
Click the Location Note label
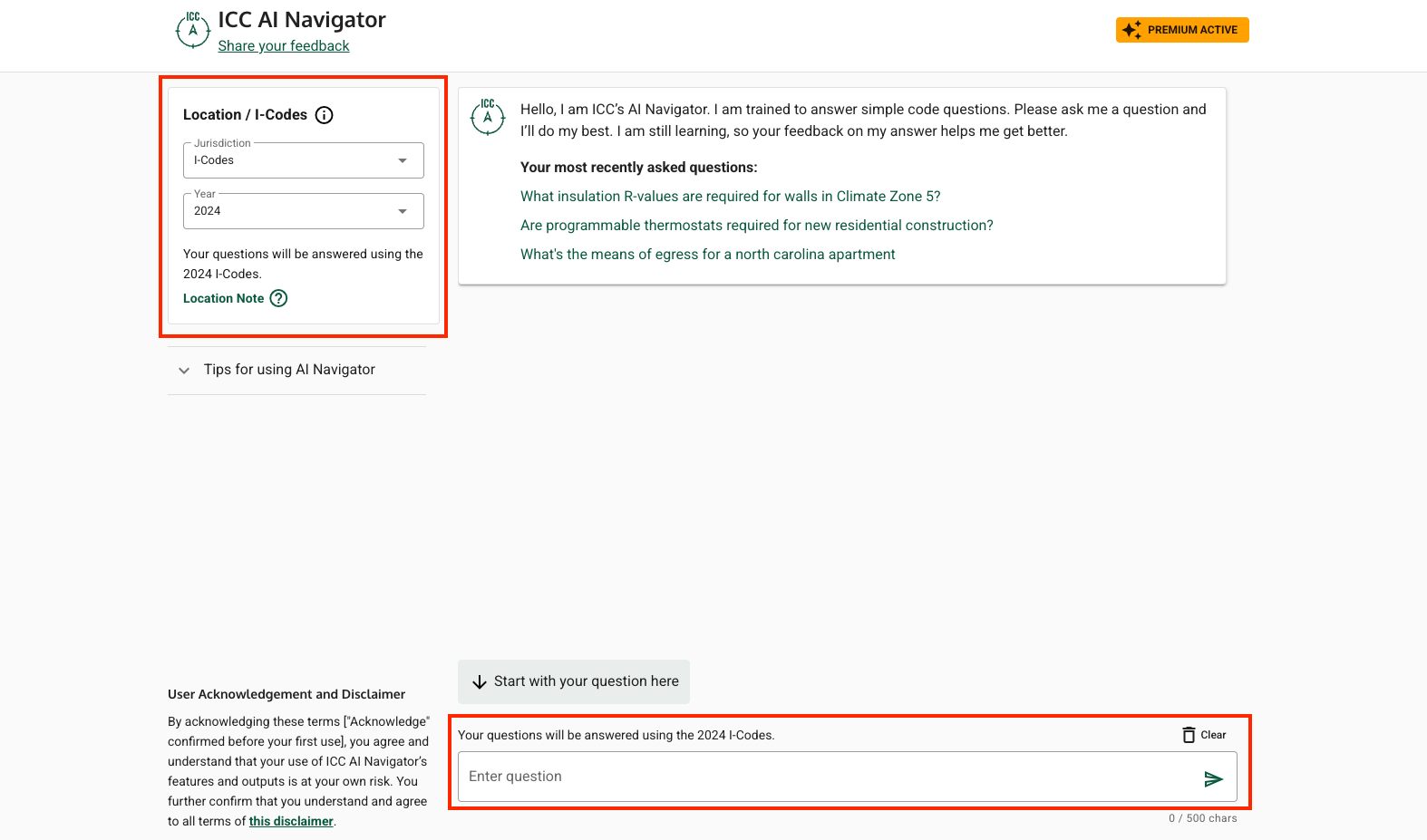pos(224,298)
